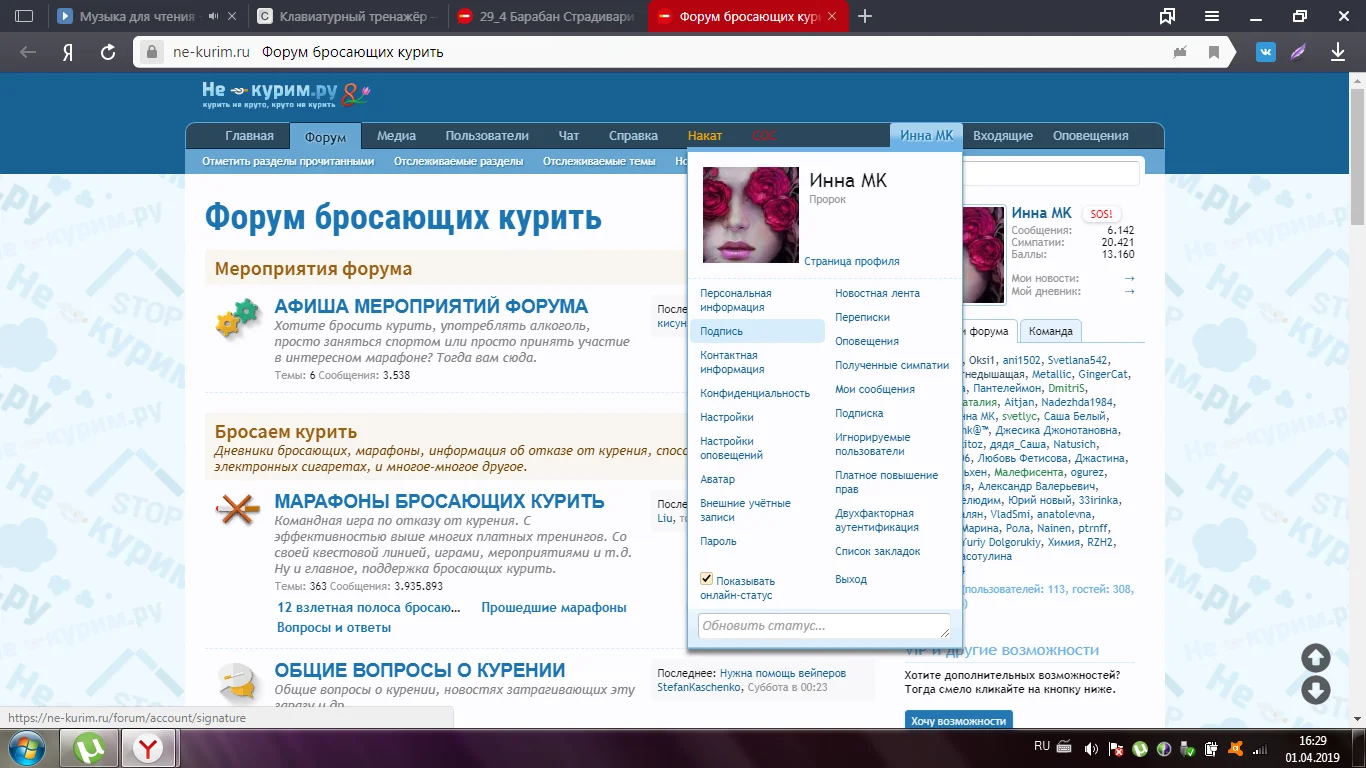Select Подпись in the account menu
1366x768 pixels.
757,331
